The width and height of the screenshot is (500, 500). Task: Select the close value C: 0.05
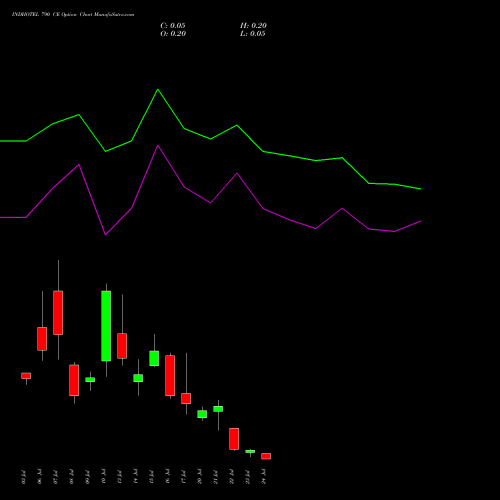tap(173, 26)
